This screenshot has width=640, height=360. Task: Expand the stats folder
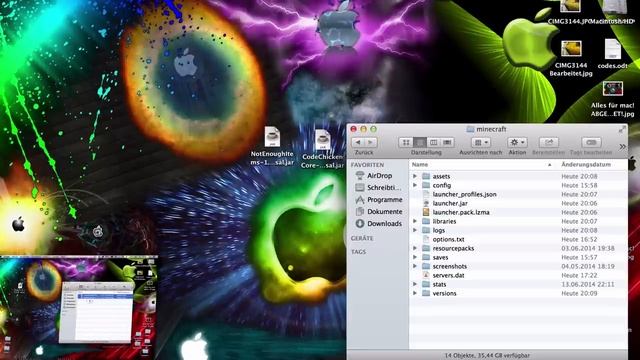[x=415, y=284]
